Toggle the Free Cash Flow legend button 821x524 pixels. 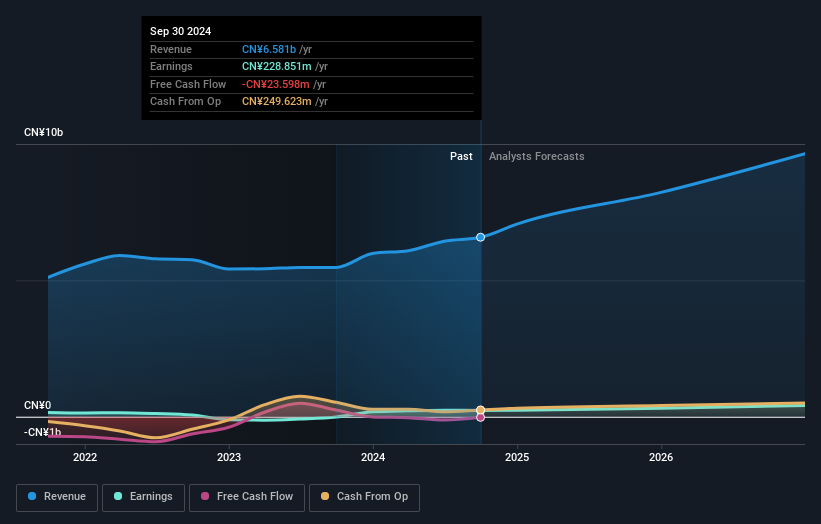247,497
